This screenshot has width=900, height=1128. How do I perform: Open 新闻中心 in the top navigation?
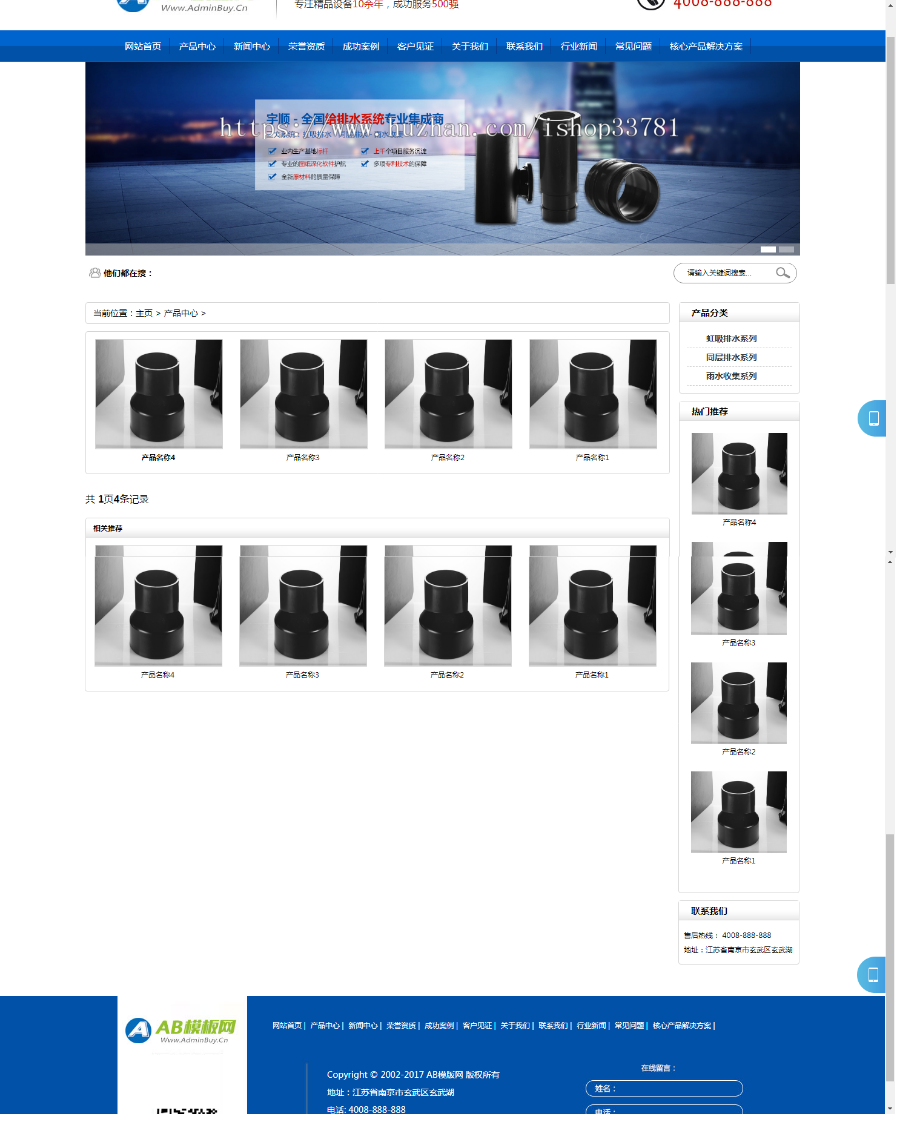[252, 46]
